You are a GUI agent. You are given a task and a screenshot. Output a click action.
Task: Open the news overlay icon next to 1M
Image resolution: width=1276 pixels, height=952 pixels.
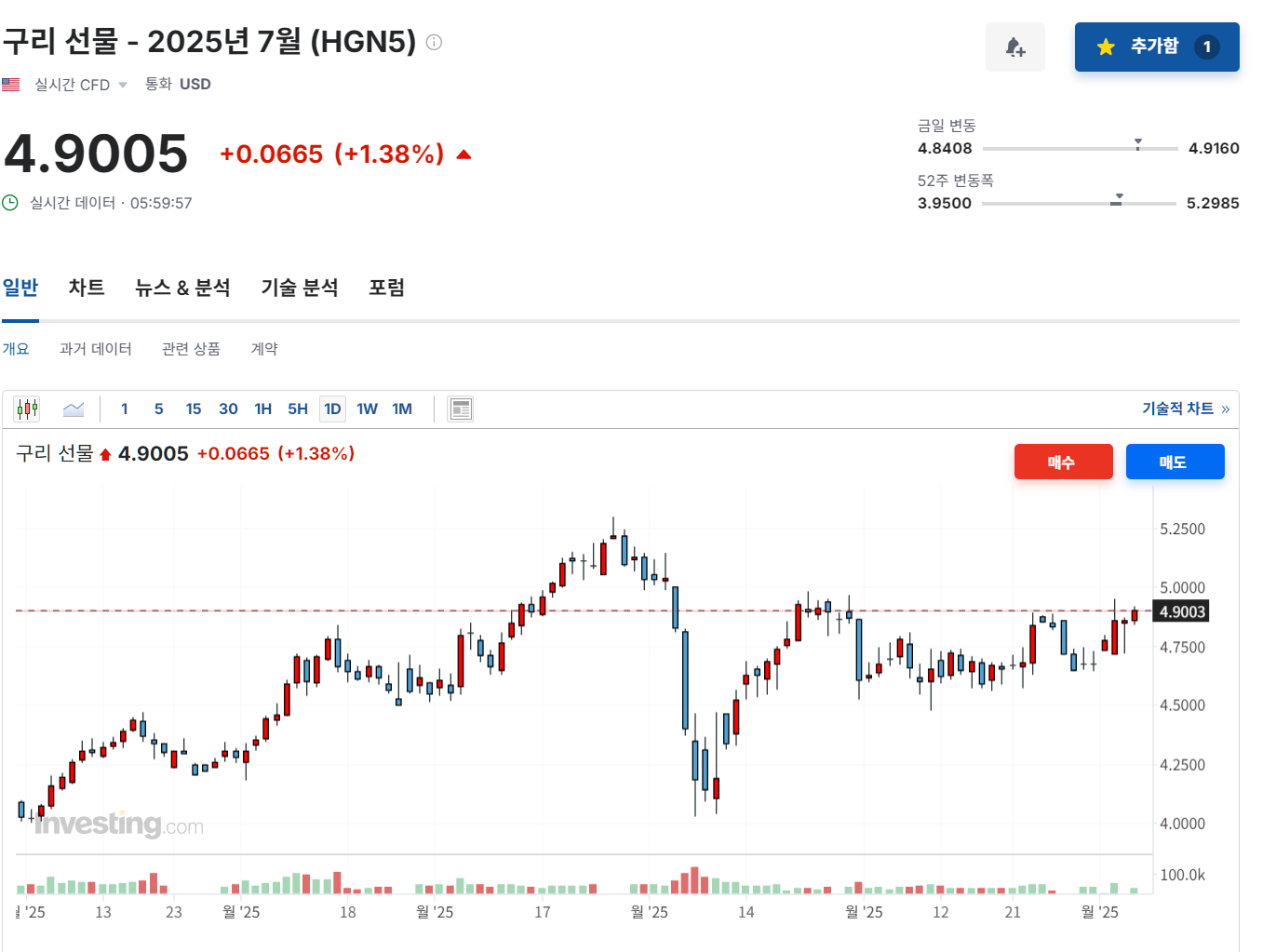click(x=460, y=408)
